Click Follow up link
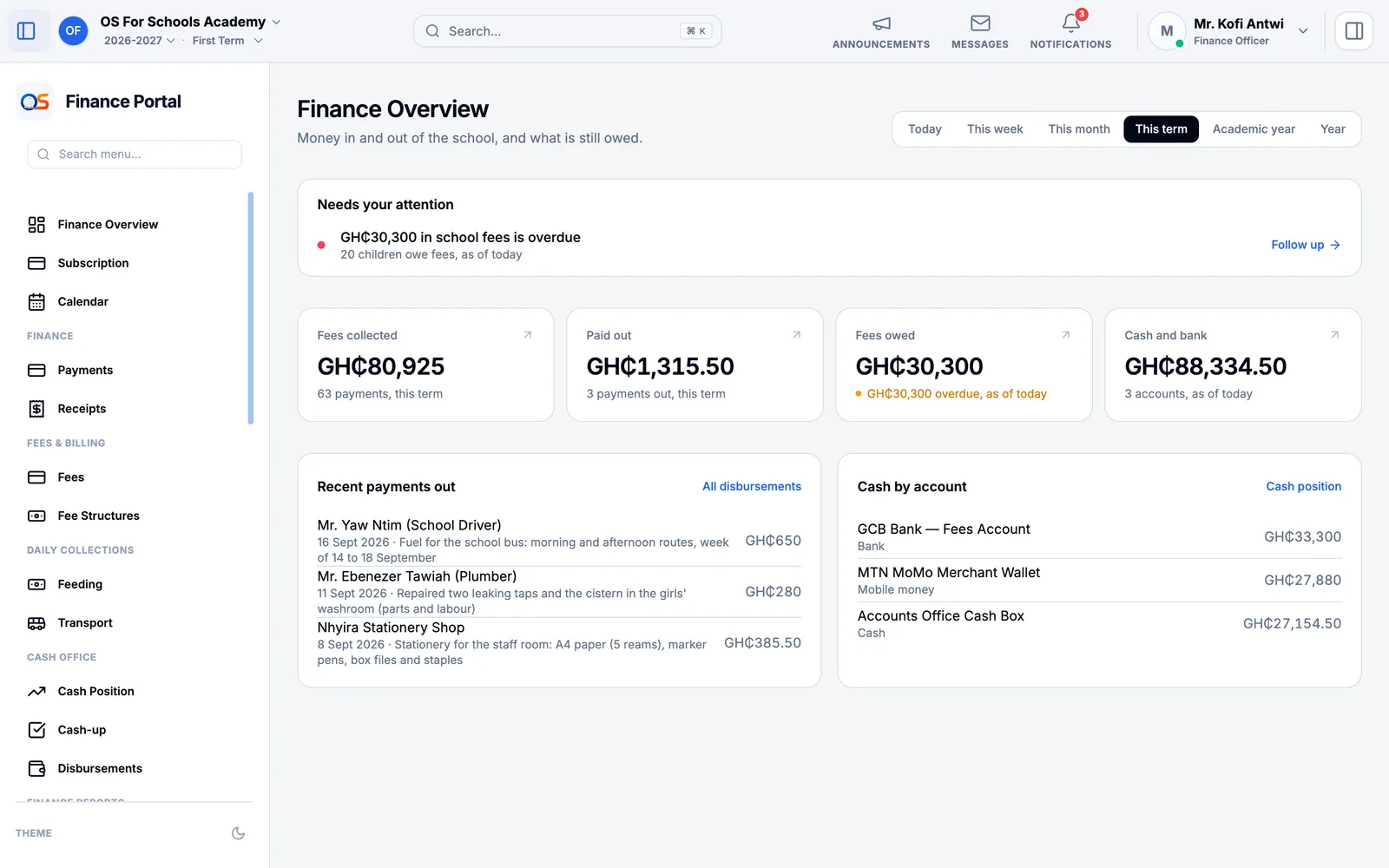Image resolution: width=1389 pixels, height=868 pixels. [x=1306, y=245]
